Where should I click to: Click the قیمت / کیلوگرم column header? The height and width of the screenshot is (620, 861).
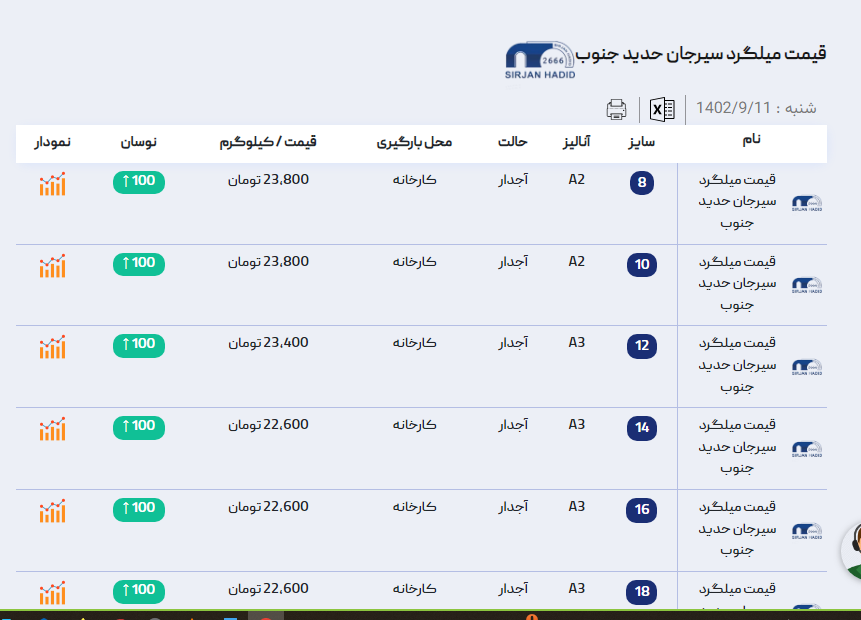268,142
